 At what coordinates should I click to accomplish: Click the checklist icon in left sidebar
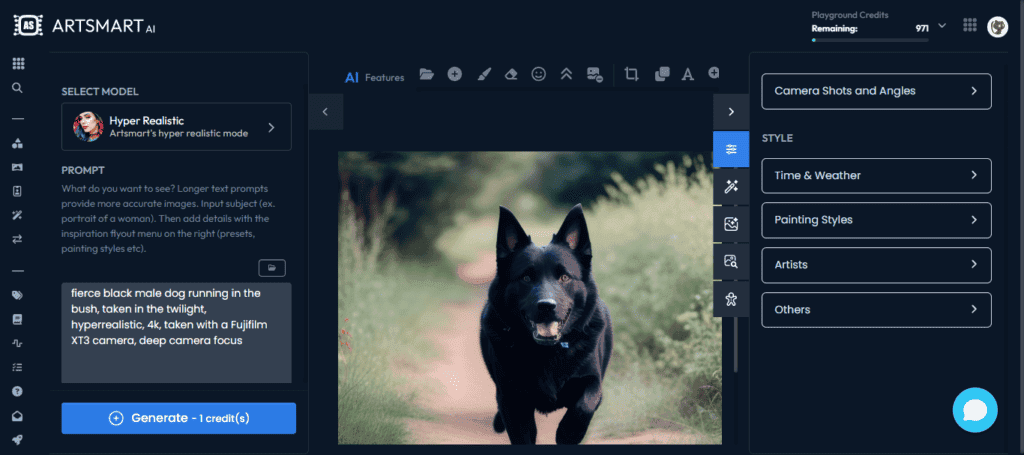[x=18, y=367]
